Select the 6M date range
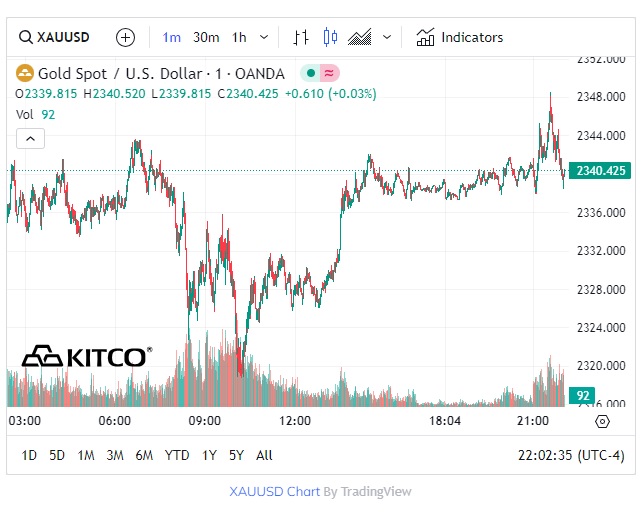 point(144,455)
